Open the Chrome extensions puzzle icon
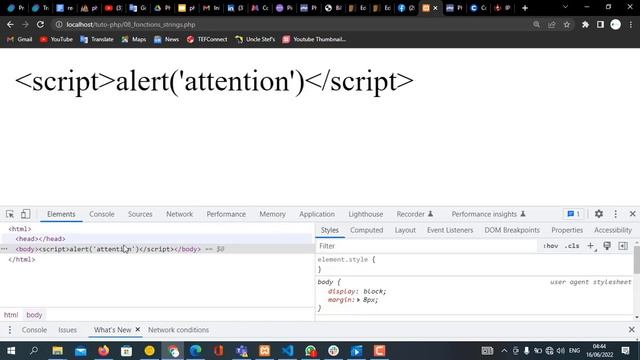 pos(585,24)
